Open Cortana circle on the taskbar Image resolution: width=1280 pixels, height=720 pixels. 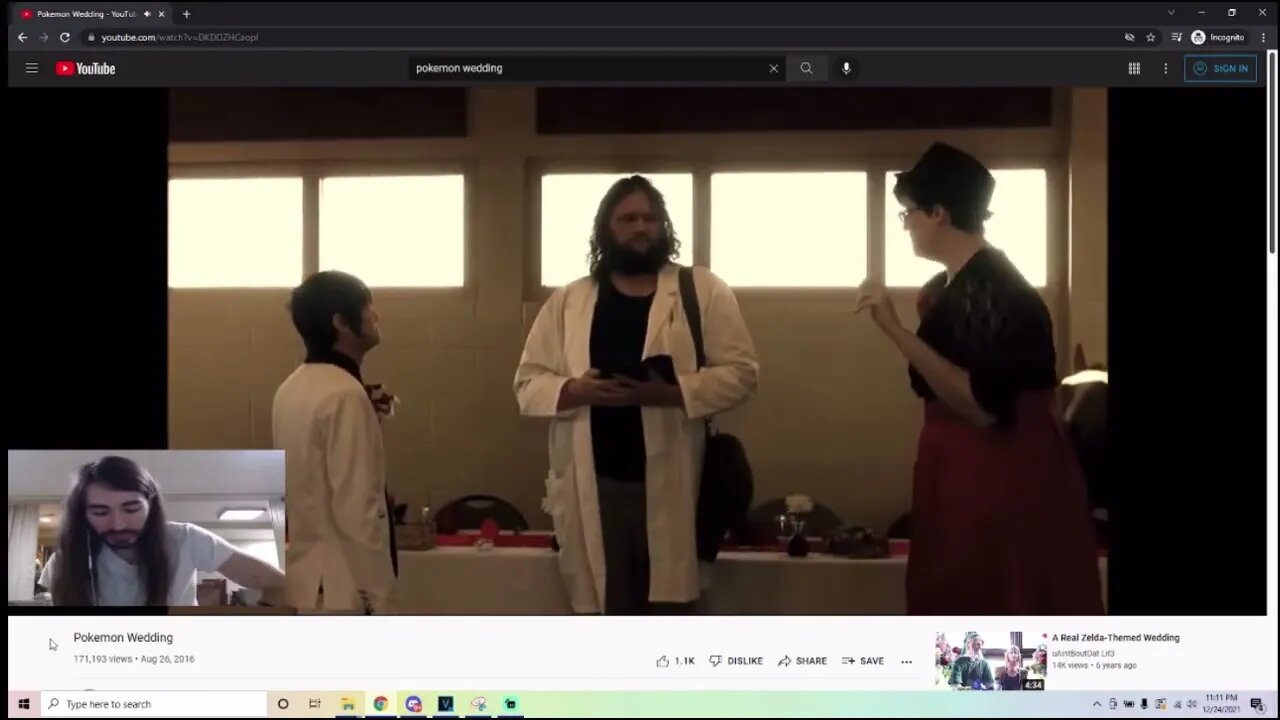pos(283,704)
